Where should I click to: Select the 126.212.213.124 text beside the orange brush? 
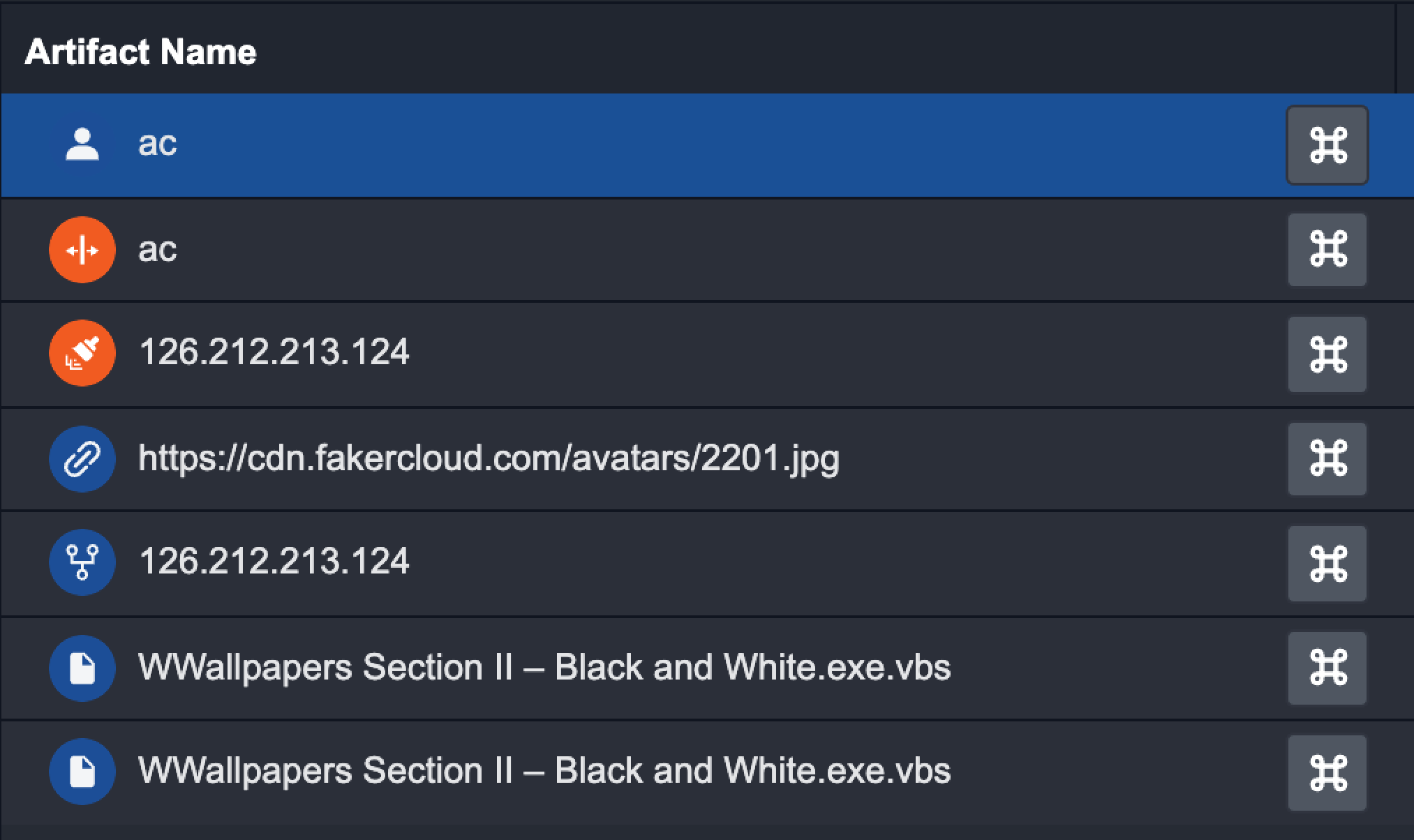click(274, 352)
